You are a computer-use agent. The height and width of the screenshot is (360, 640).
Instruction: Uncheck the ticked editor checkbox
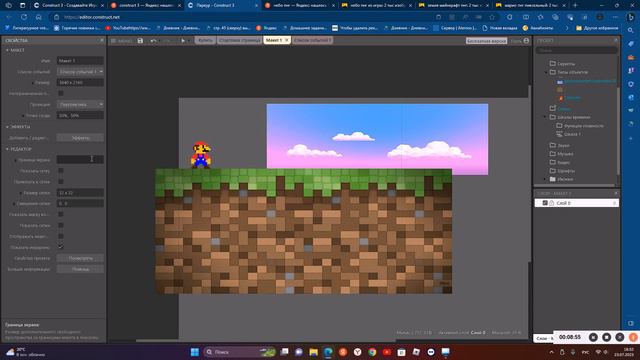(61, 247)
